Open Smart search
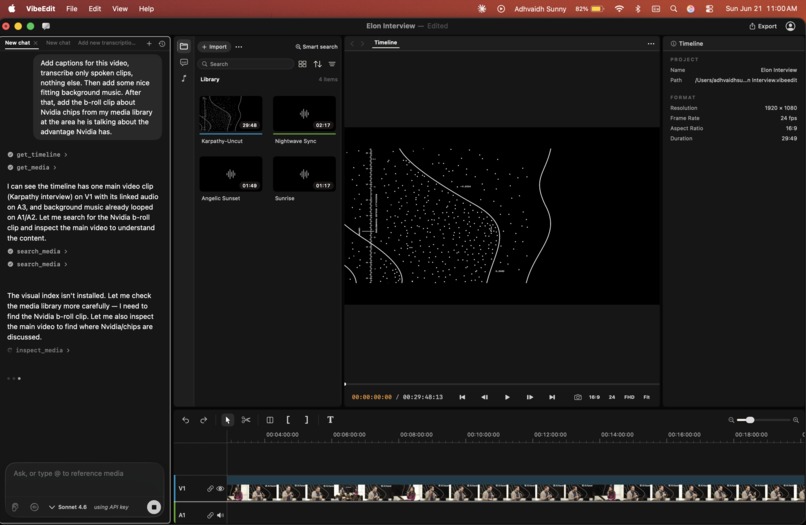The image size is (806, 525). click(x=316, y=47)
